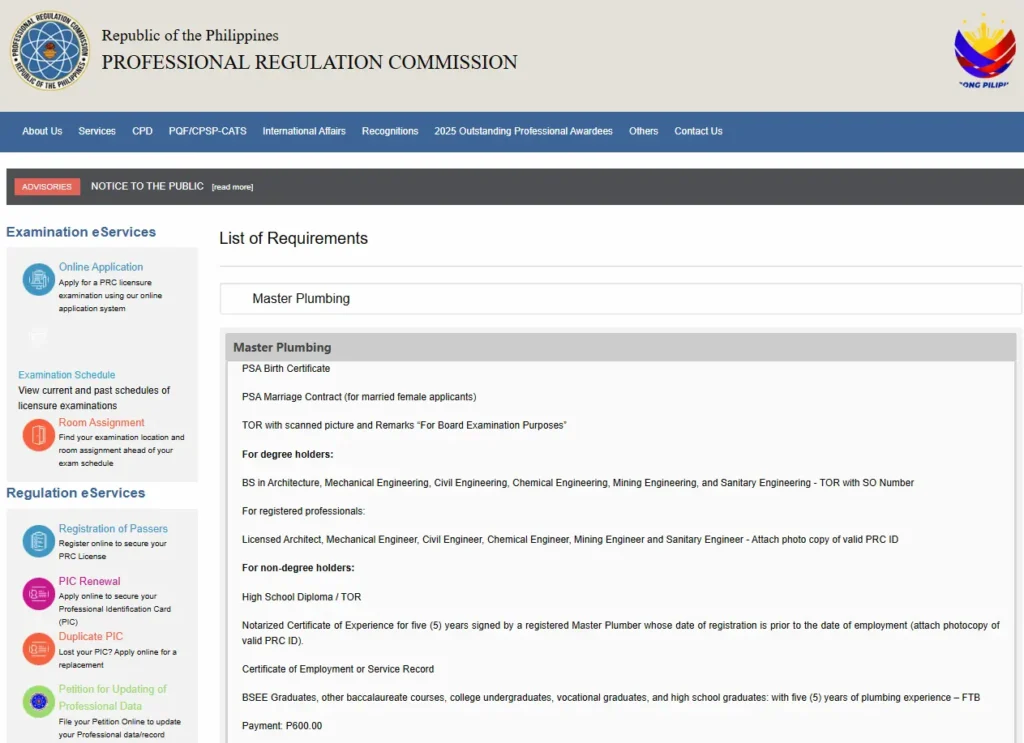The height and width of the screenshot is (743, 1024).
Task: Open the Registration of Passers link
Action: (x=113, y=529)
